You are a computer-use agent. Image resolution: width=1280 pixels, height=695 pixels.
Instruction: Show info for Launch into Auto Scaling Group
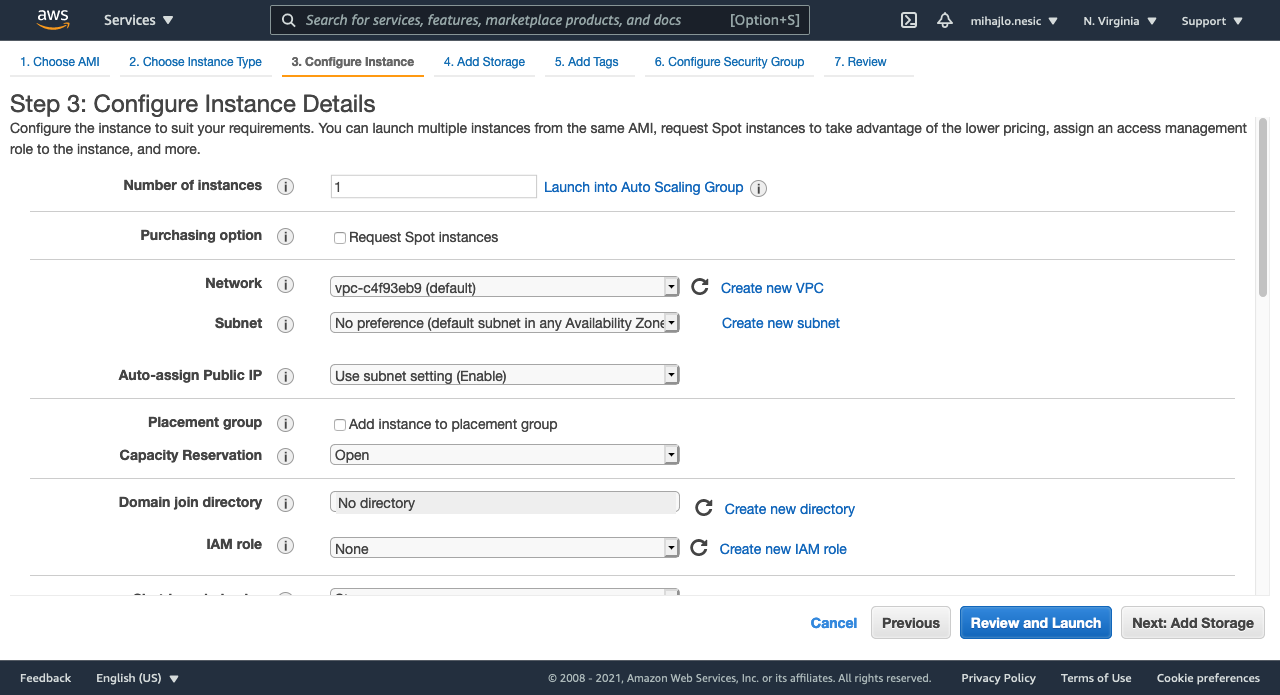[x=759, y=188]
